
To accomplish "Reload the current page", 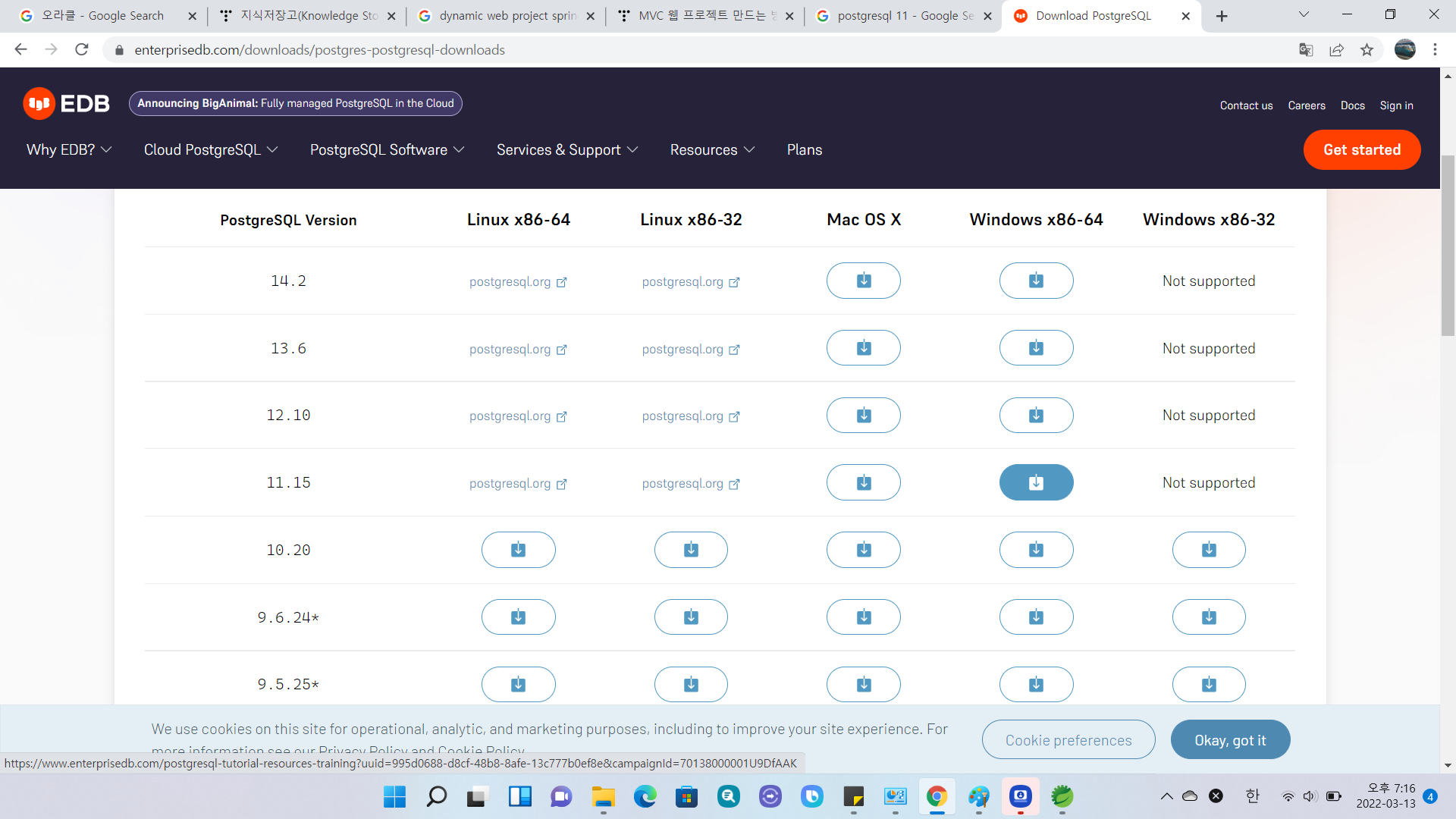I will tap(82, 50).
